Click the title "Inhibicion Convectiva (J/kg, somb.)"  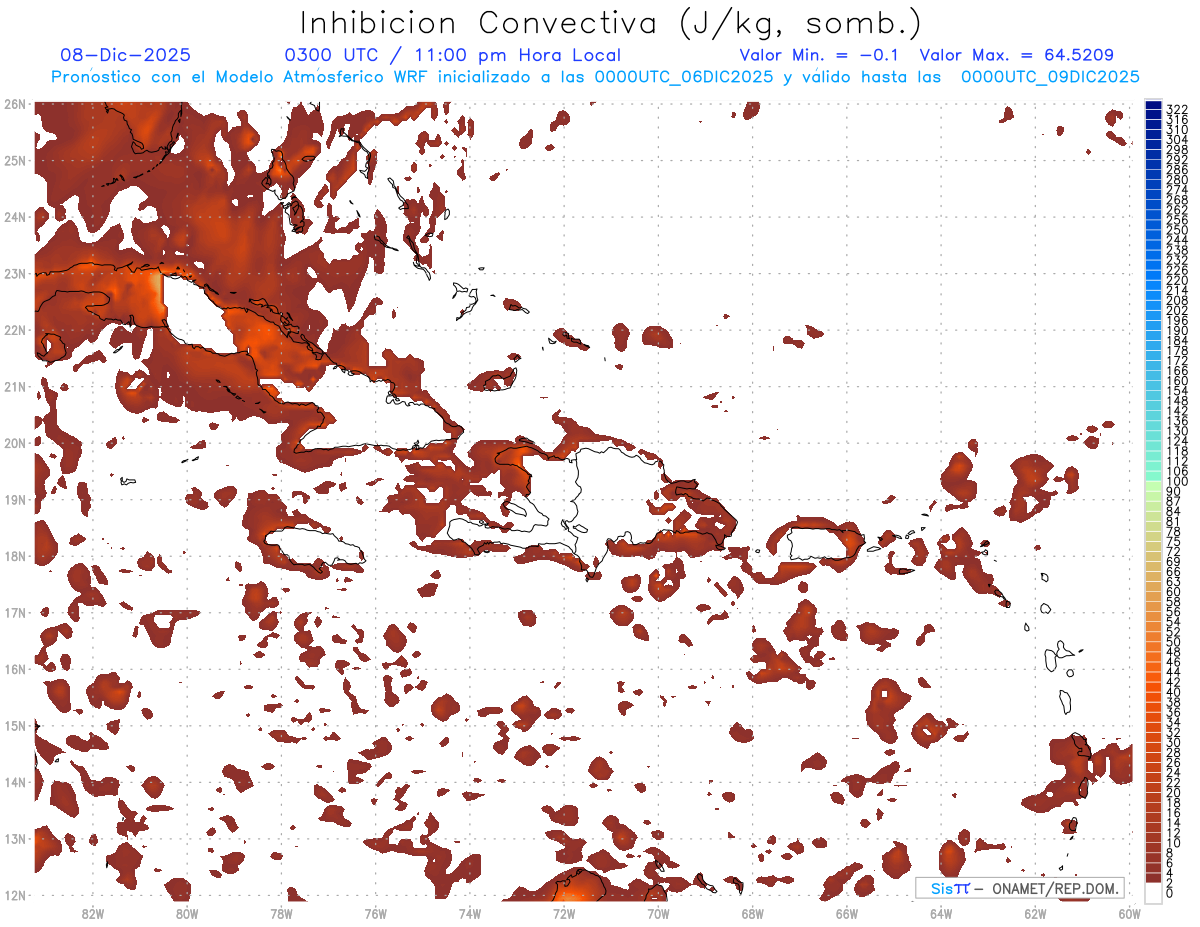612,23
